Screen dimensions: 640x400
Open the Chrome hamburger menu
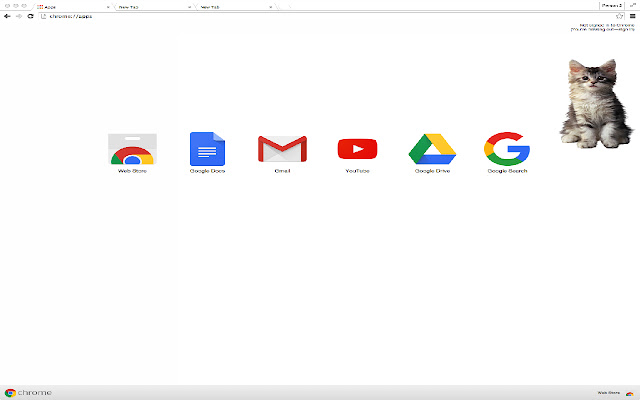pos(633,16)
